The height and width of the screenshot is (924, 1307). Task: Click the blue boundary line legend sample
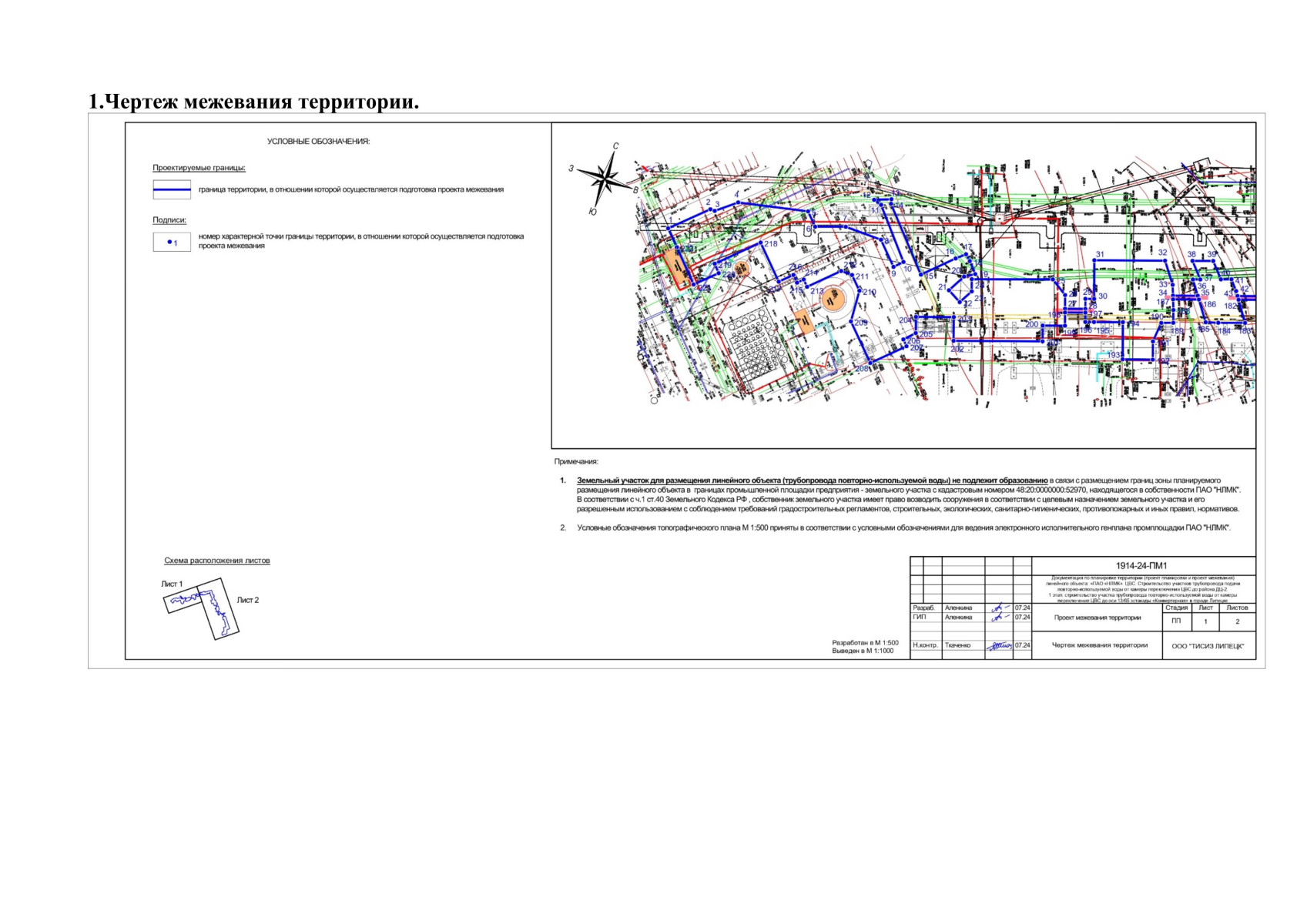172,189
